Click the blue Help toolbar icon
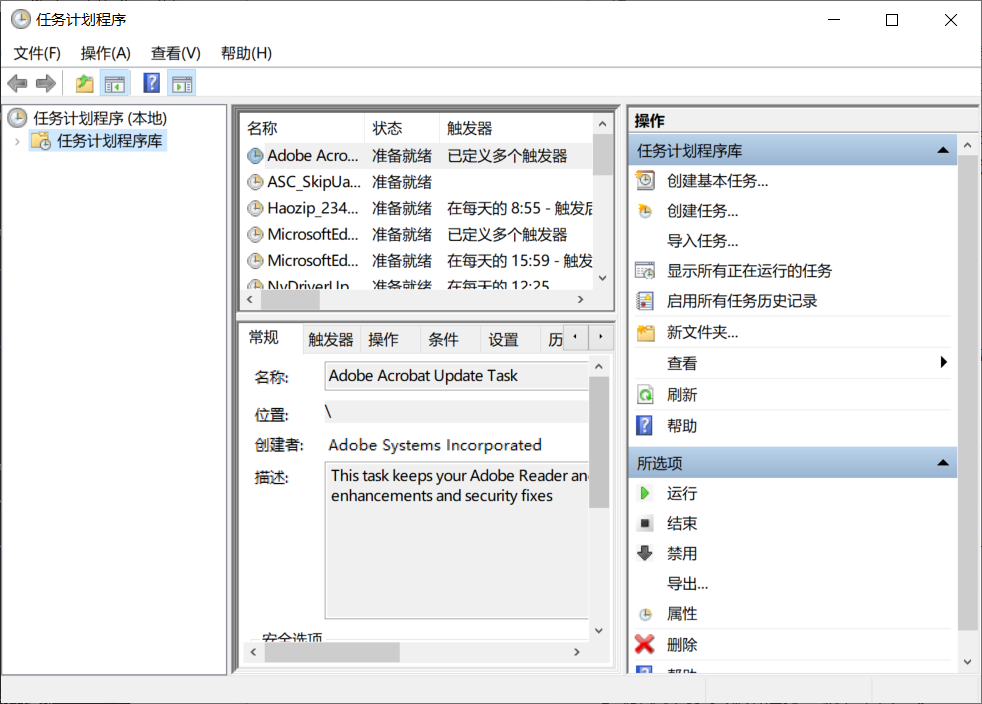This screenshot has width=982, height=704. coord(152,83)
